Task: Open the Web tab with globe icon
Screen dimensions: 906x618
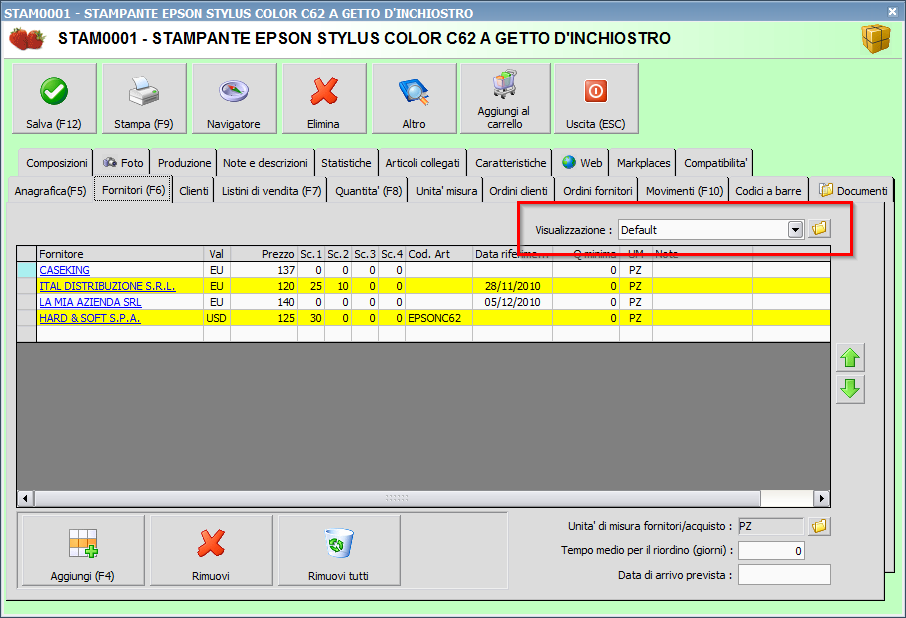Action: pyautogui.click(x=582, y=163)
